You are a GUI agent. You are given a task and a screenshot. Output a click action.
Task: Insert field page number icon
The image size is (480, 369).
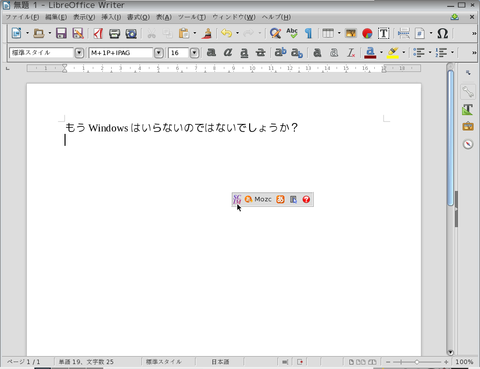[420, 33]
